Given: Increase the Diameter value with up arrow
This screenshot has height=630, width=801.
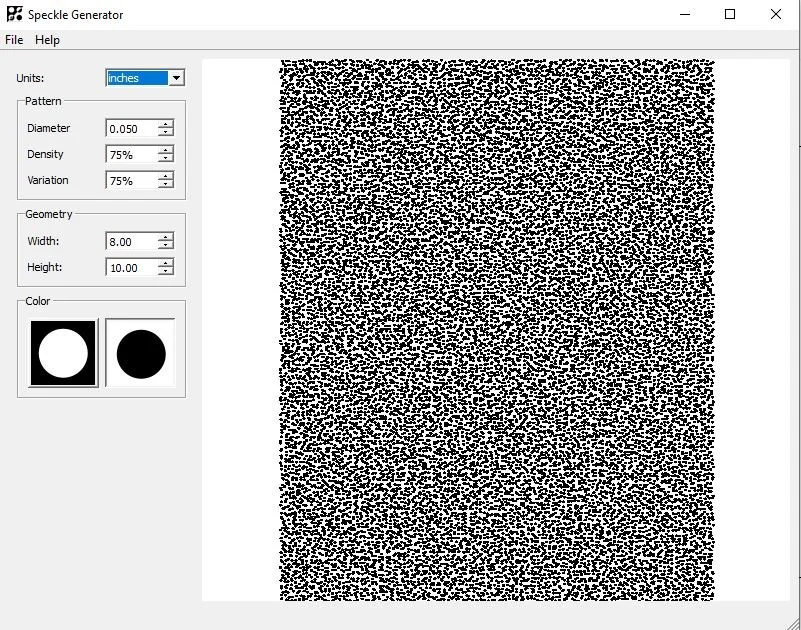Looking at the screenshot, I should (x=166, y=124).
